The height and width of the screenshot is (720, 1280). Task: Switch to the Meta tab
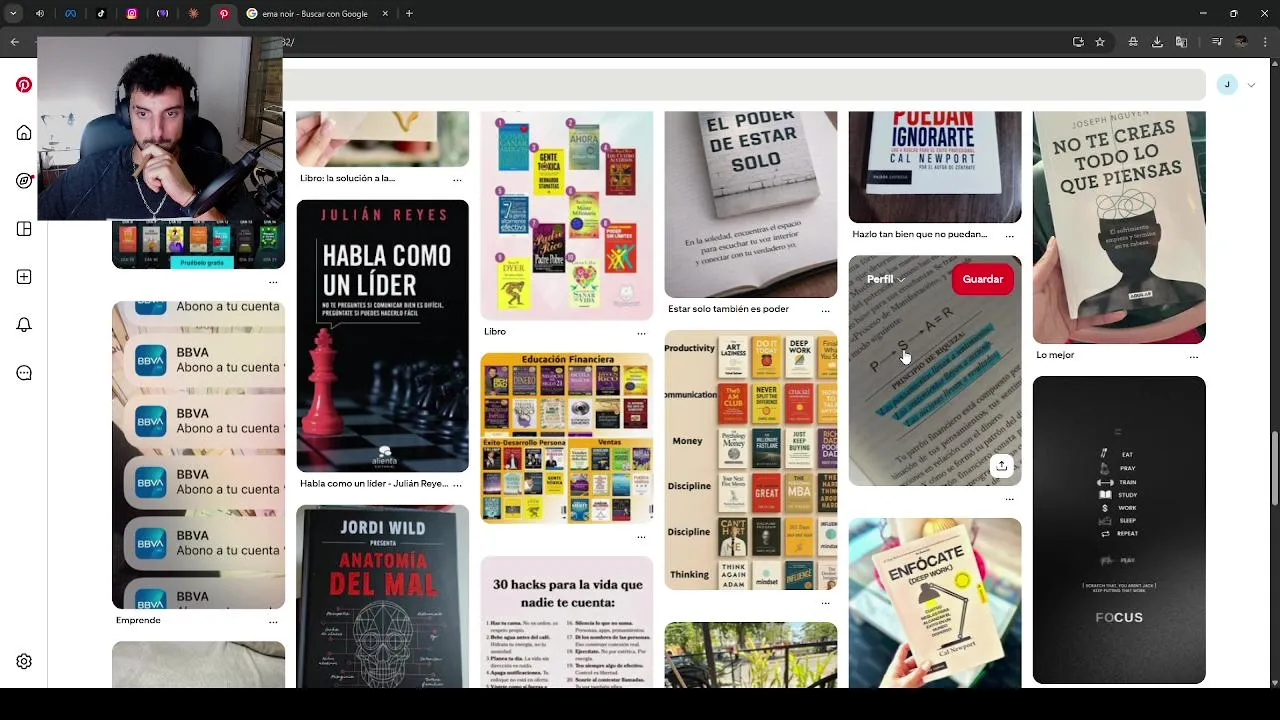coord(70,14)
